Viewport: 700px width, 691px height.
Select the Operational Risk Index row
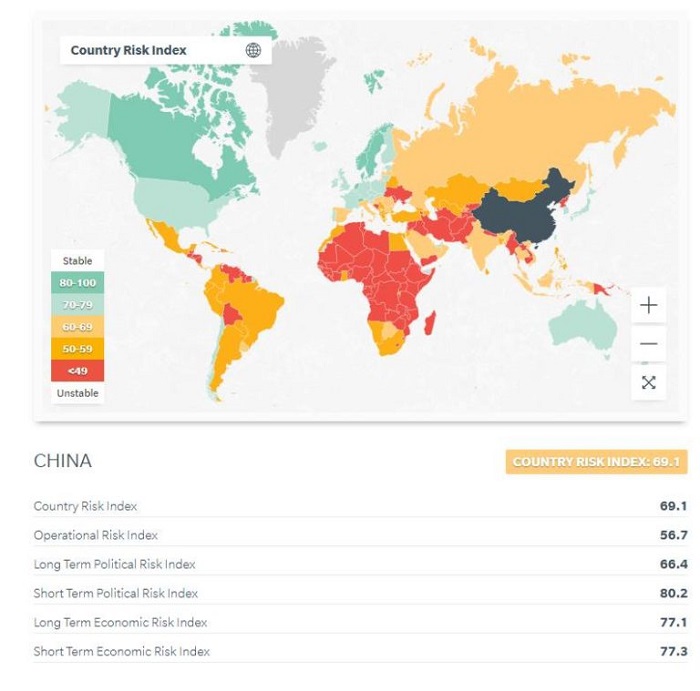[360, 535]
